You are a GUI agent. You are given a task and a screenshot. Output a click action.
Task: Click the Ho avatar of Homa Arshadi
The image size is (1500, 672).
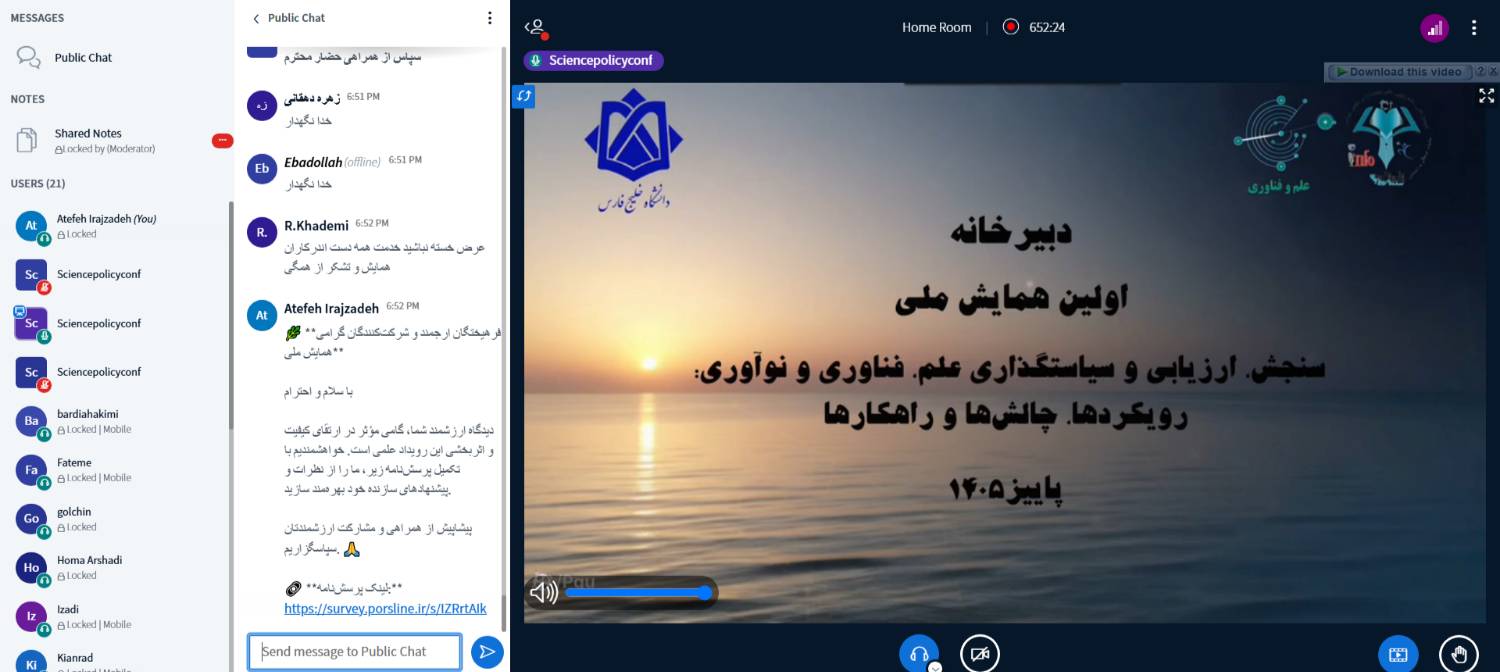pos(31,567)
